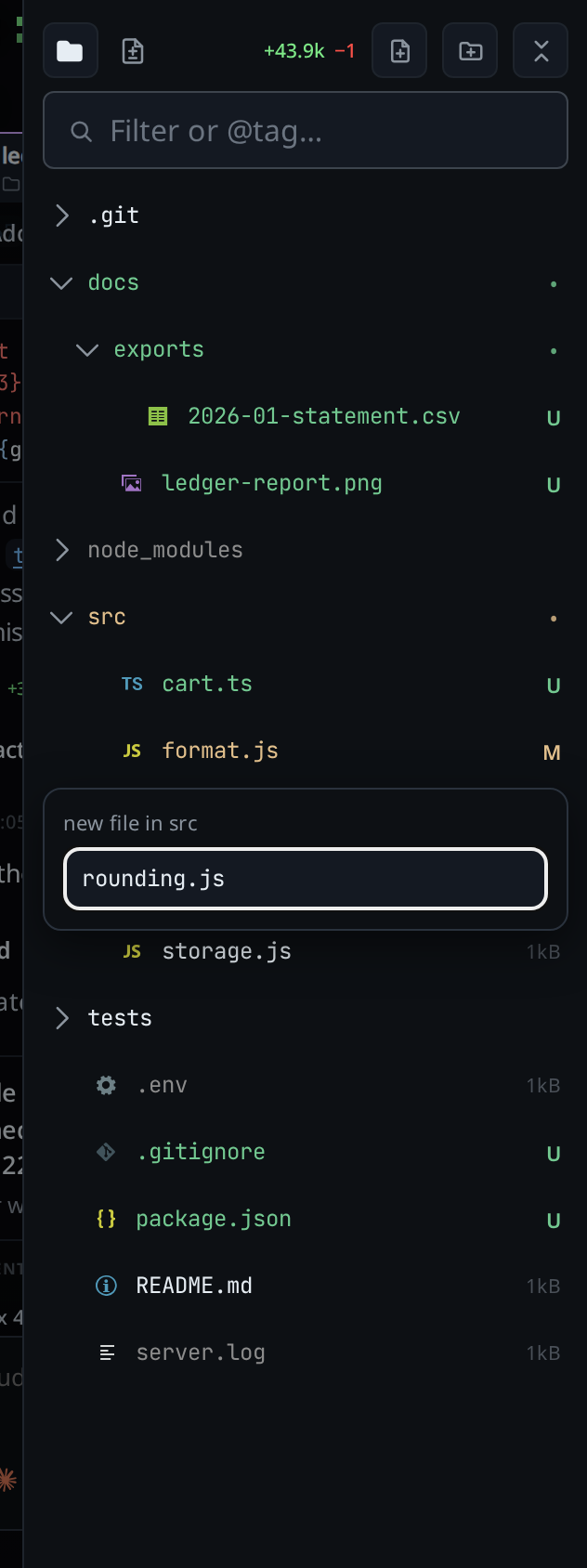Focus the Filter or @tag search field
Screen dimensions: 587x1568
pyautogui.click(x=306, y=131)
